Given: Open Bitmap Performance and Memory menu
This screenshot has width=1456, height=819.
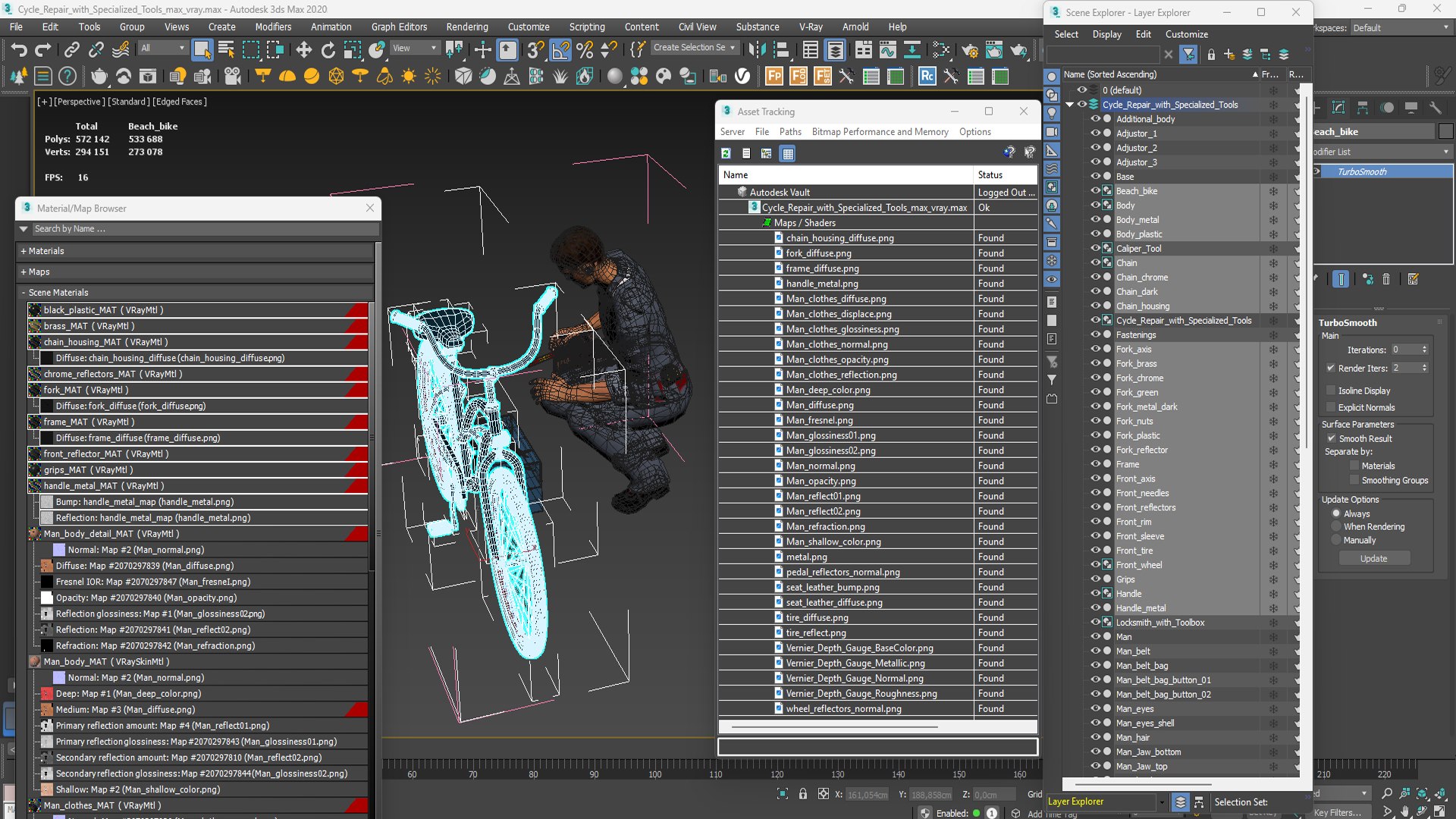Looking at the screenshot, I should tap(880, 131).
